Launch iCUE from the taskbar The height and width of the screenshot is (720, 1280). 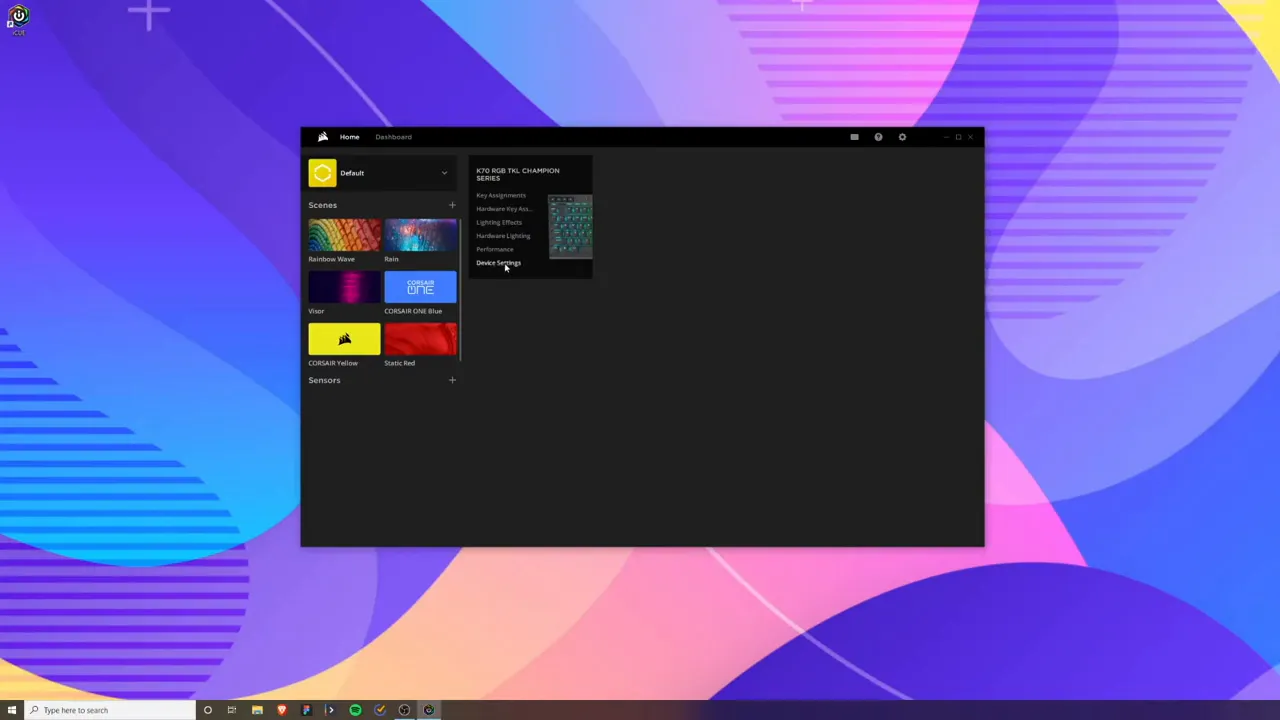click(428, 710)
